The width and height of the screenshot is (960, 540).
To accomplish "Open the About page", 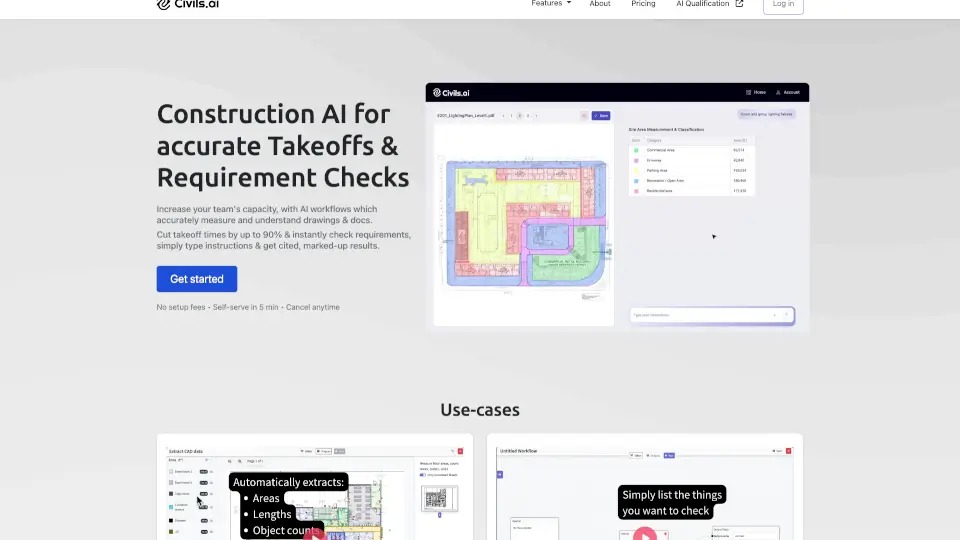I will [599, 4].
